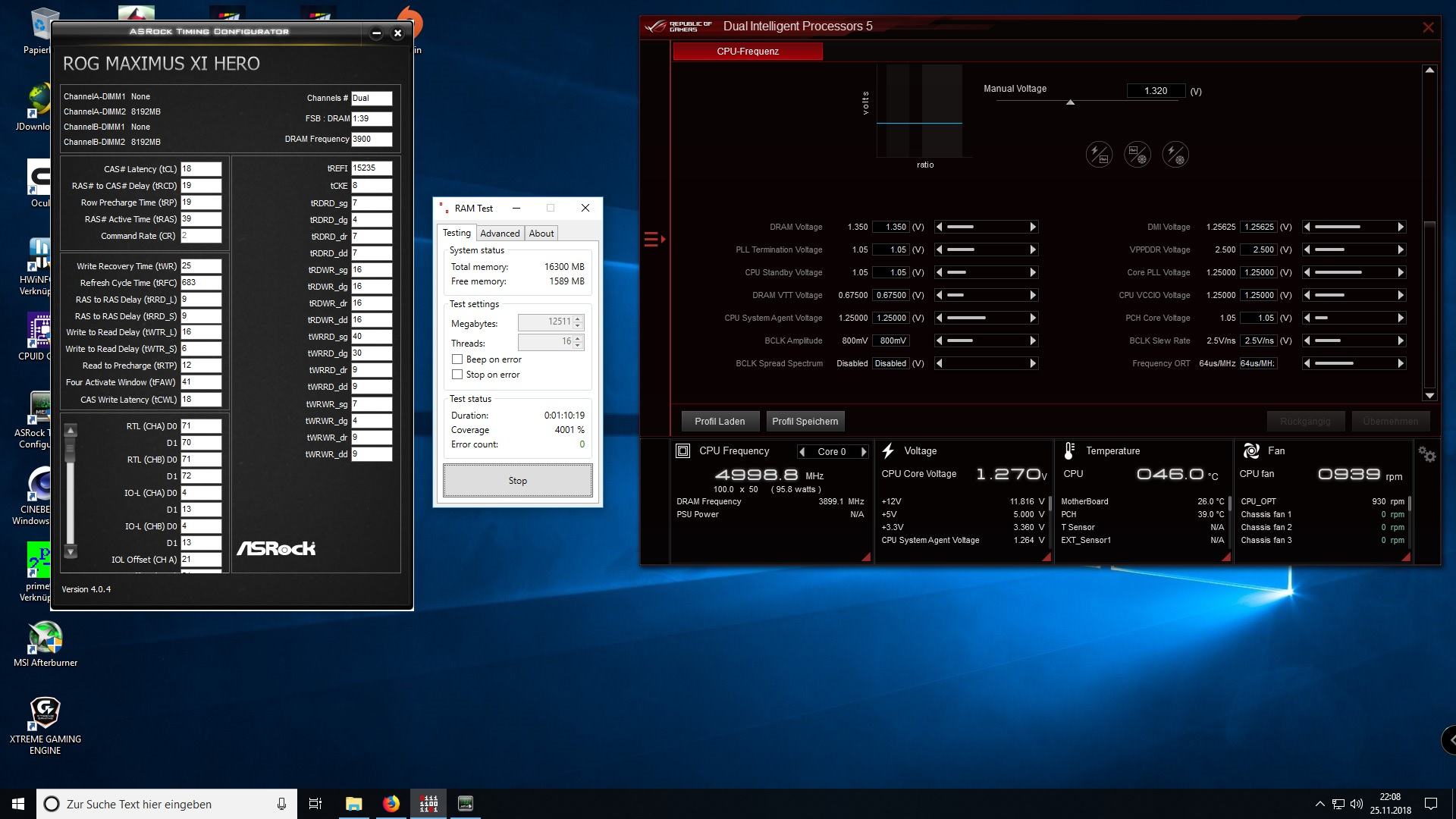The width and height of the screenshot is (1456, 819).
Task: Click the CPU Frequency chip icon
Action: pos(682,450)
